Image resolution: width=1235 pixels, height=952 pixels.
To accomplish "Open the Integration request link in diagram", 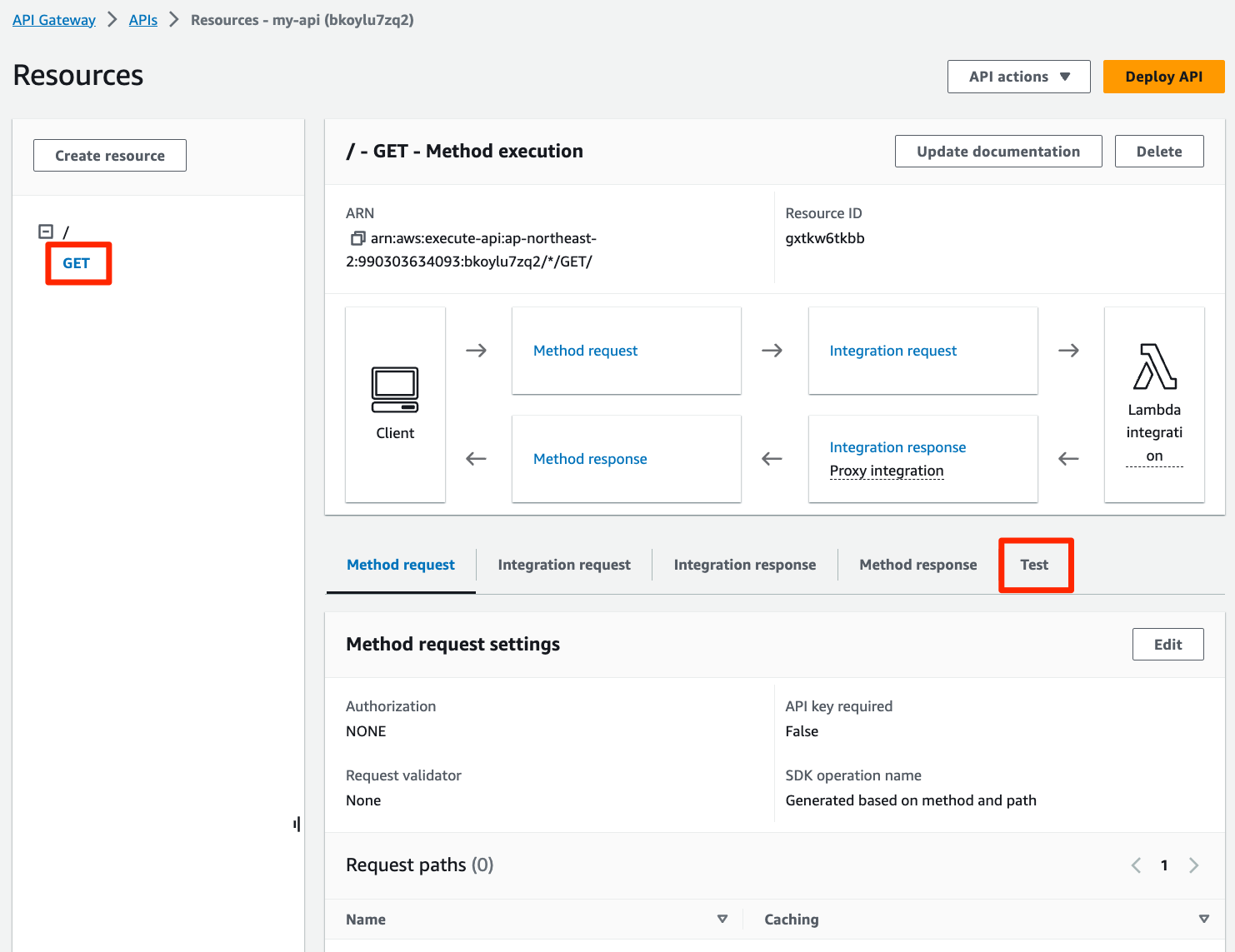I will click(x=892, y=351).
